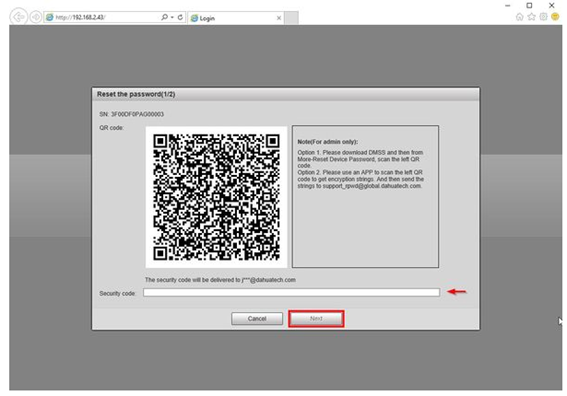567x396 pixels.
Task: Close the Login tab
Action: click(x=279, y=18)
